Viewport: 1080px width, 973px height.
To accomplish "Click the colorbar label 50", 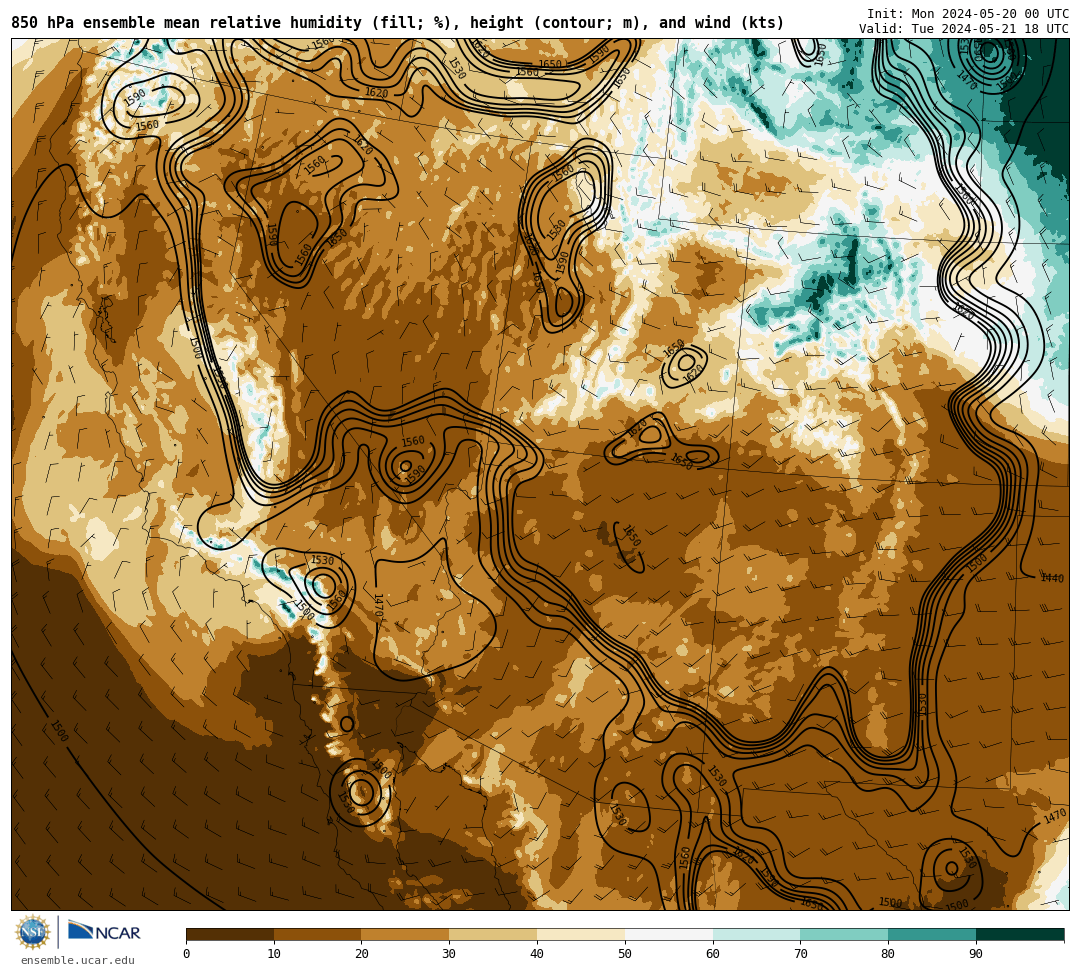I will click(625, 954).
